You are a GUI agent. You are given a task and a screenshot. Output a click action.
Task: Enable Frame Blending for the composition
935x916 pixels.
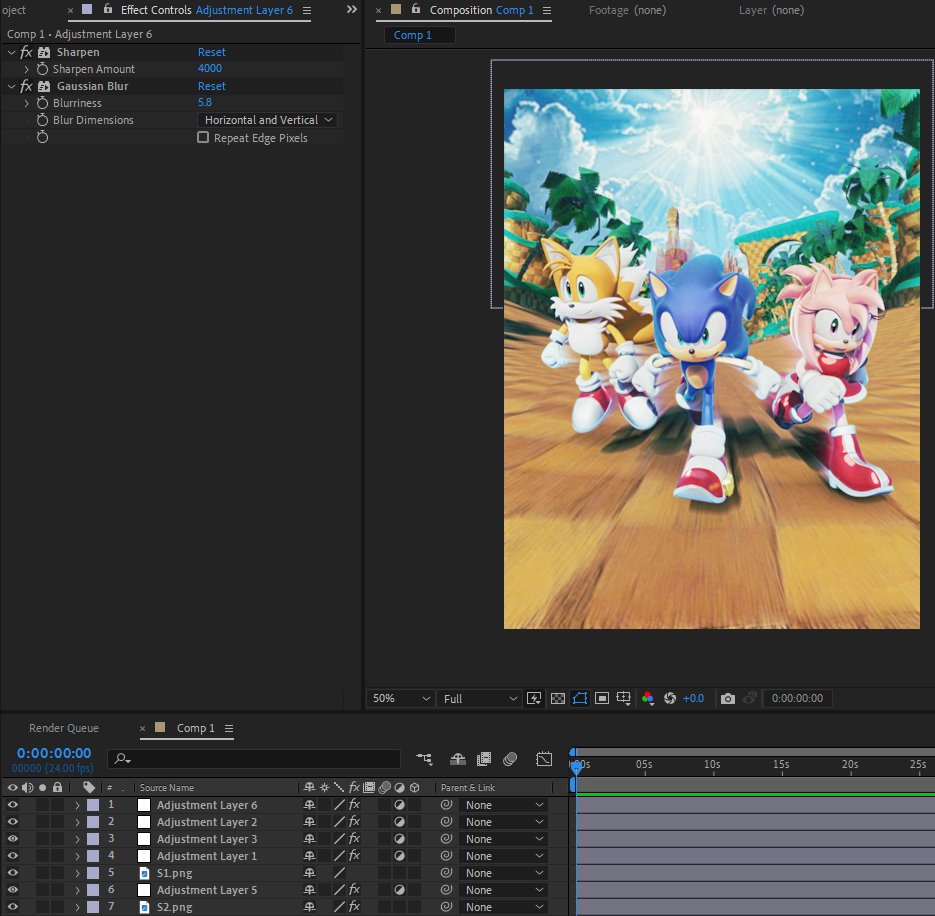[x=484, y=759]
